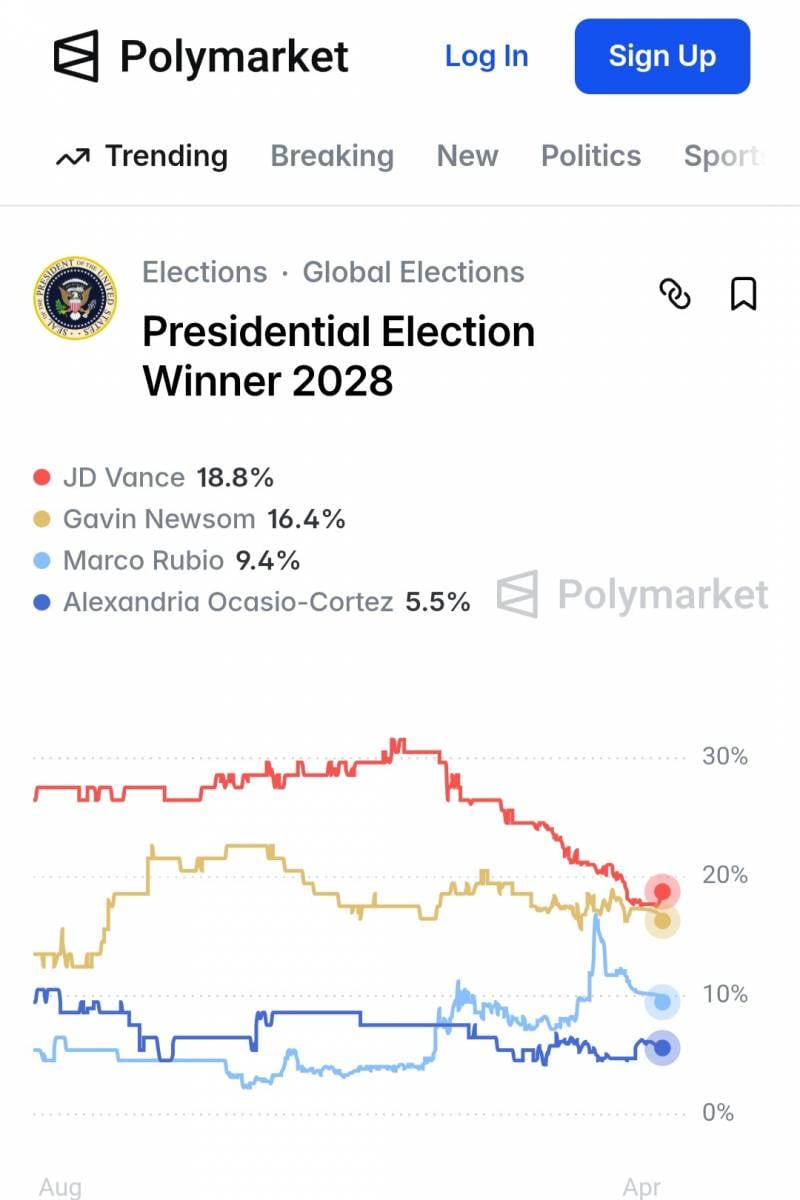The image size is (800, 1200).
Task: Select the New tab
Action: coord(467,156)
